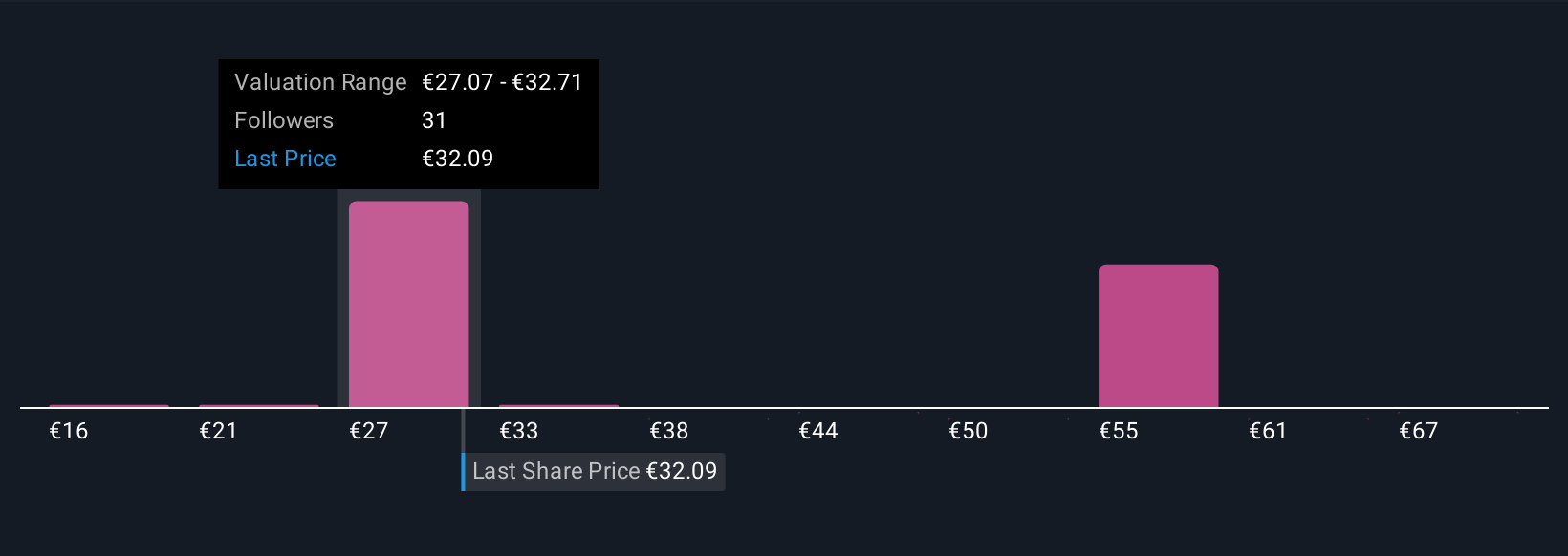Viewport: 1568px width, 556px height.
Task: Click the Valuation Range text in tooltip
Action: click(320, 82)
